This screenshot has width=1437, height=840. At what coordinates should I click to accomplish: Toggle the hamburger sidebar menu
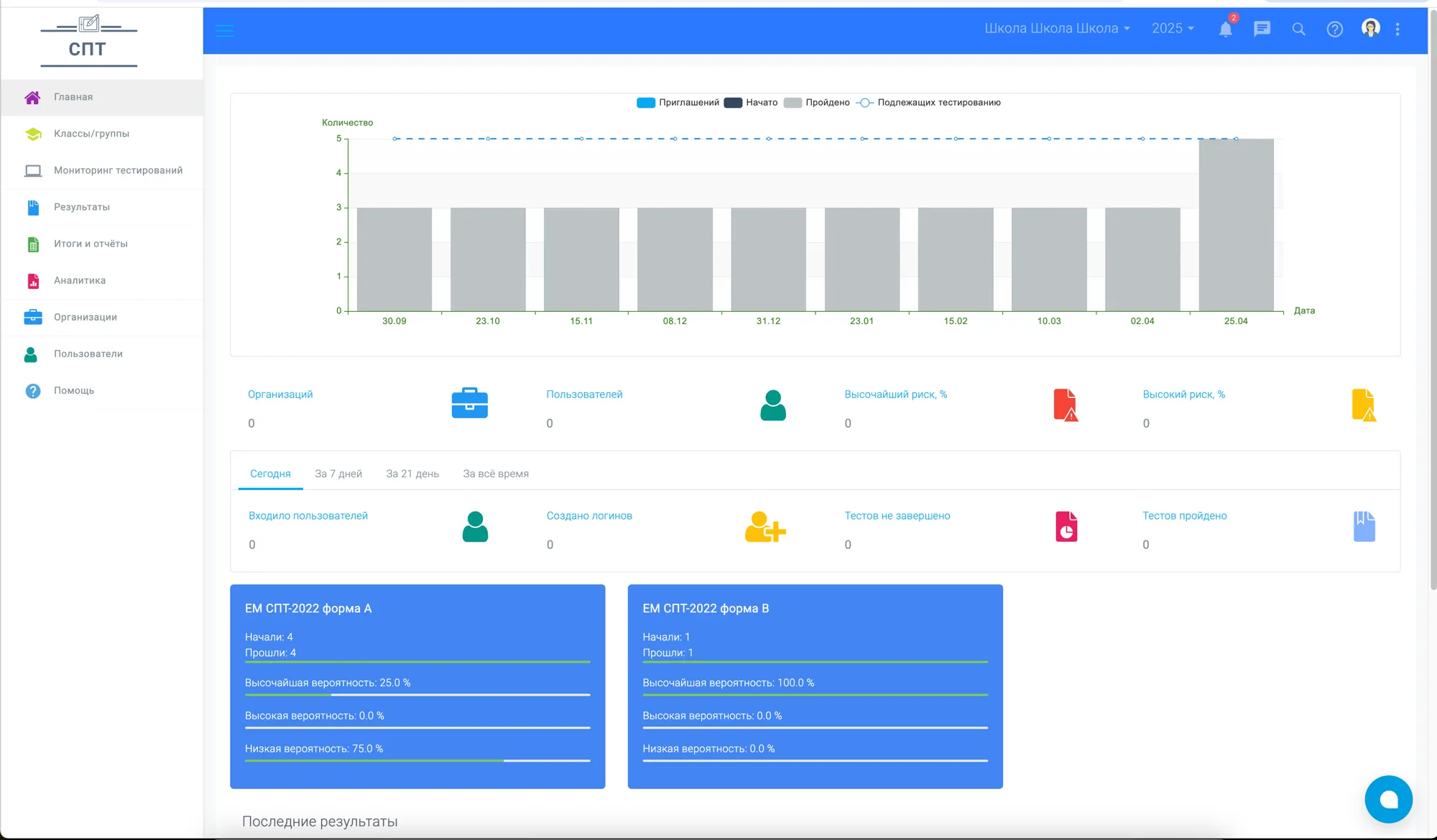click(x=225, y=30)
